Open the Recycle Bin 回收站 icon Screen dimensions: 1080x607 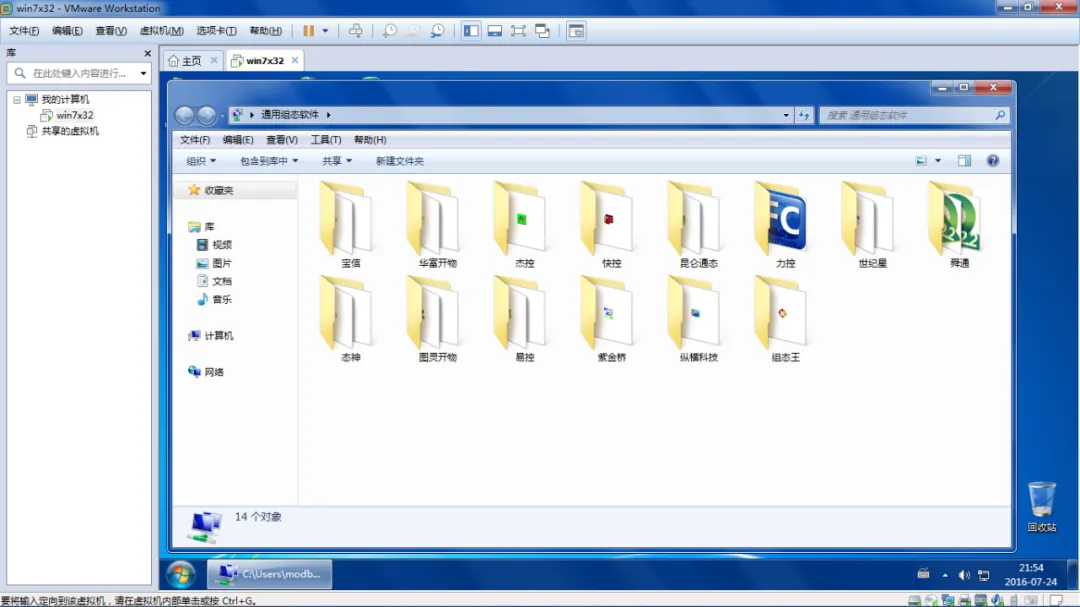(1041, 507)
